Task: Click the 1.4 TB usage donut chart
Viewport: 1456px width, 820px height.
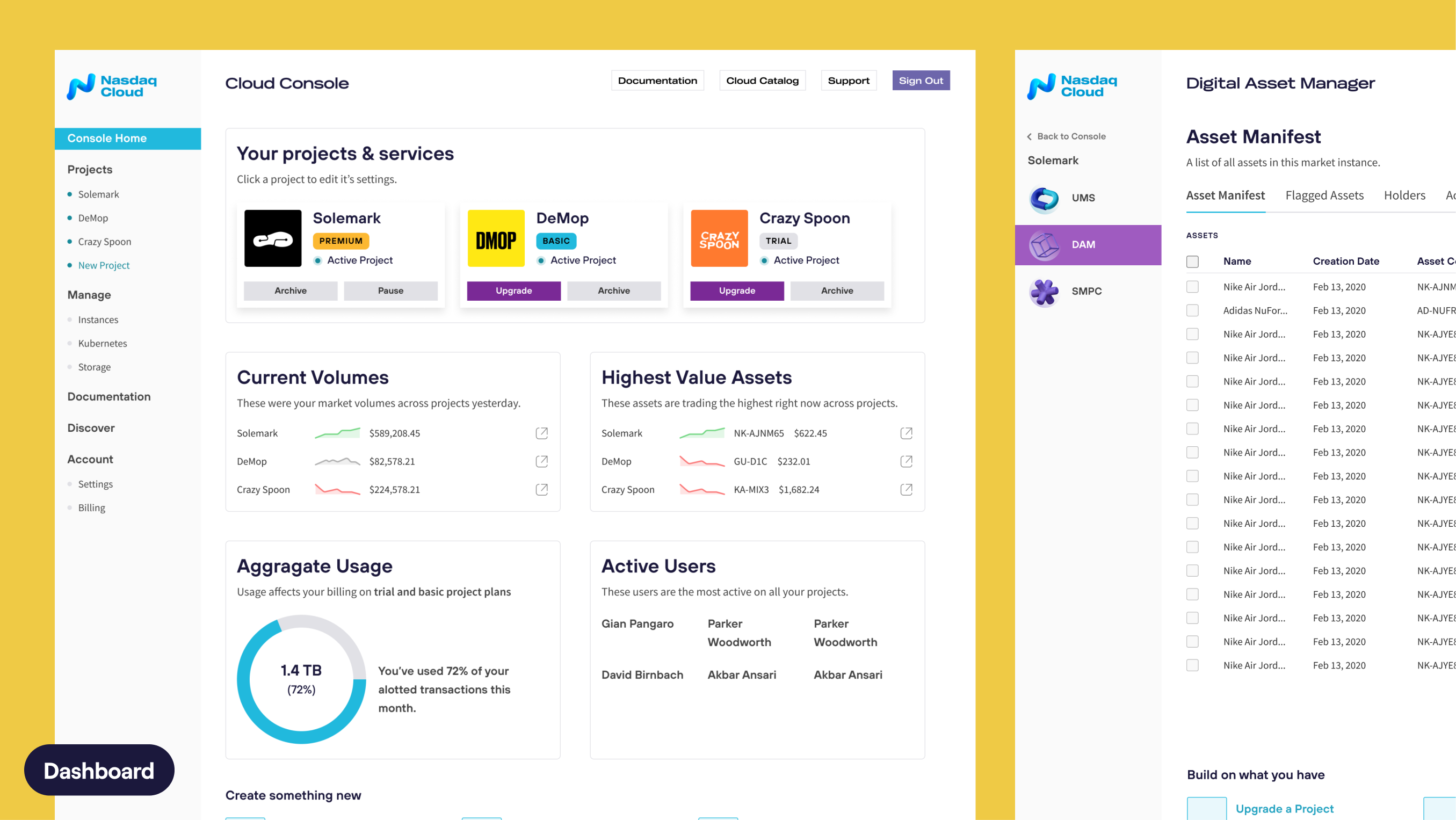Action: 301,679
